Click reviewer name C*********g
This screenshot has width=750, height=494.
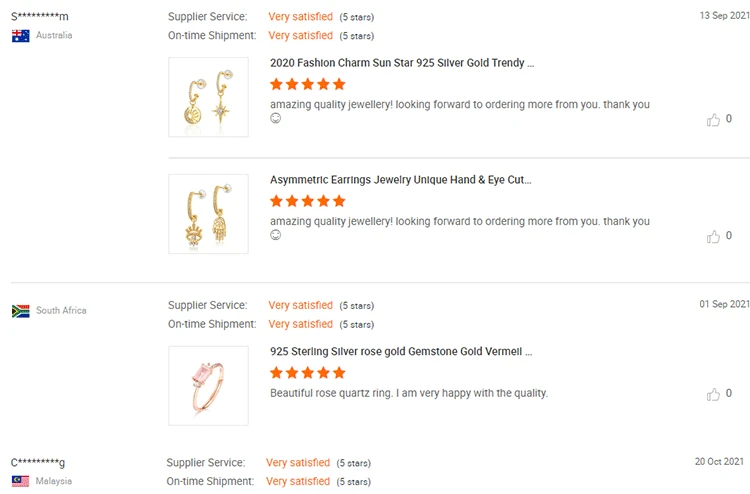[38, 462]
